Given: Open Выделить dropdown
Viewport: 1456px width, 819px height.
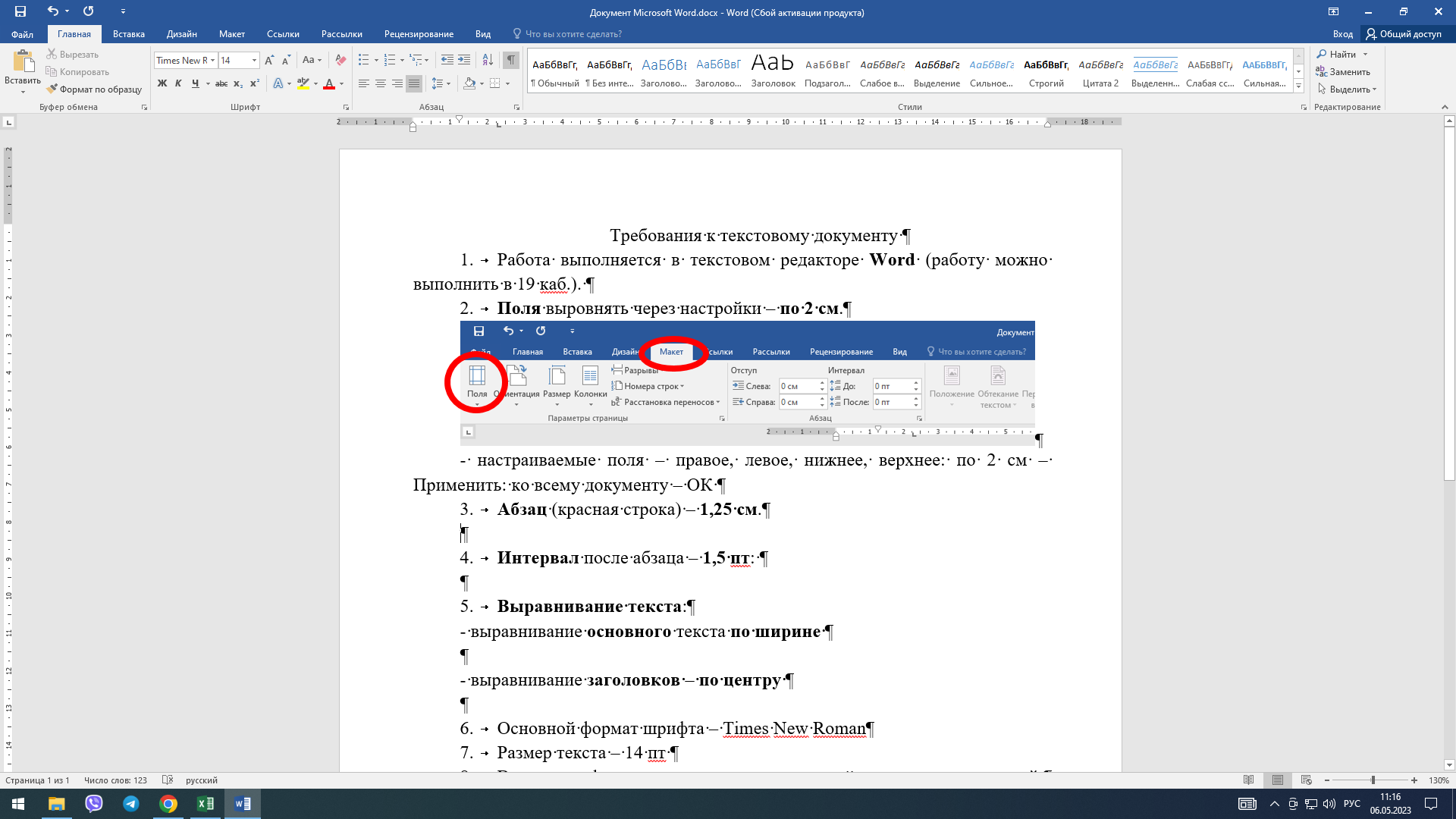Looking at the screenshot, I should pos(1347,89).
